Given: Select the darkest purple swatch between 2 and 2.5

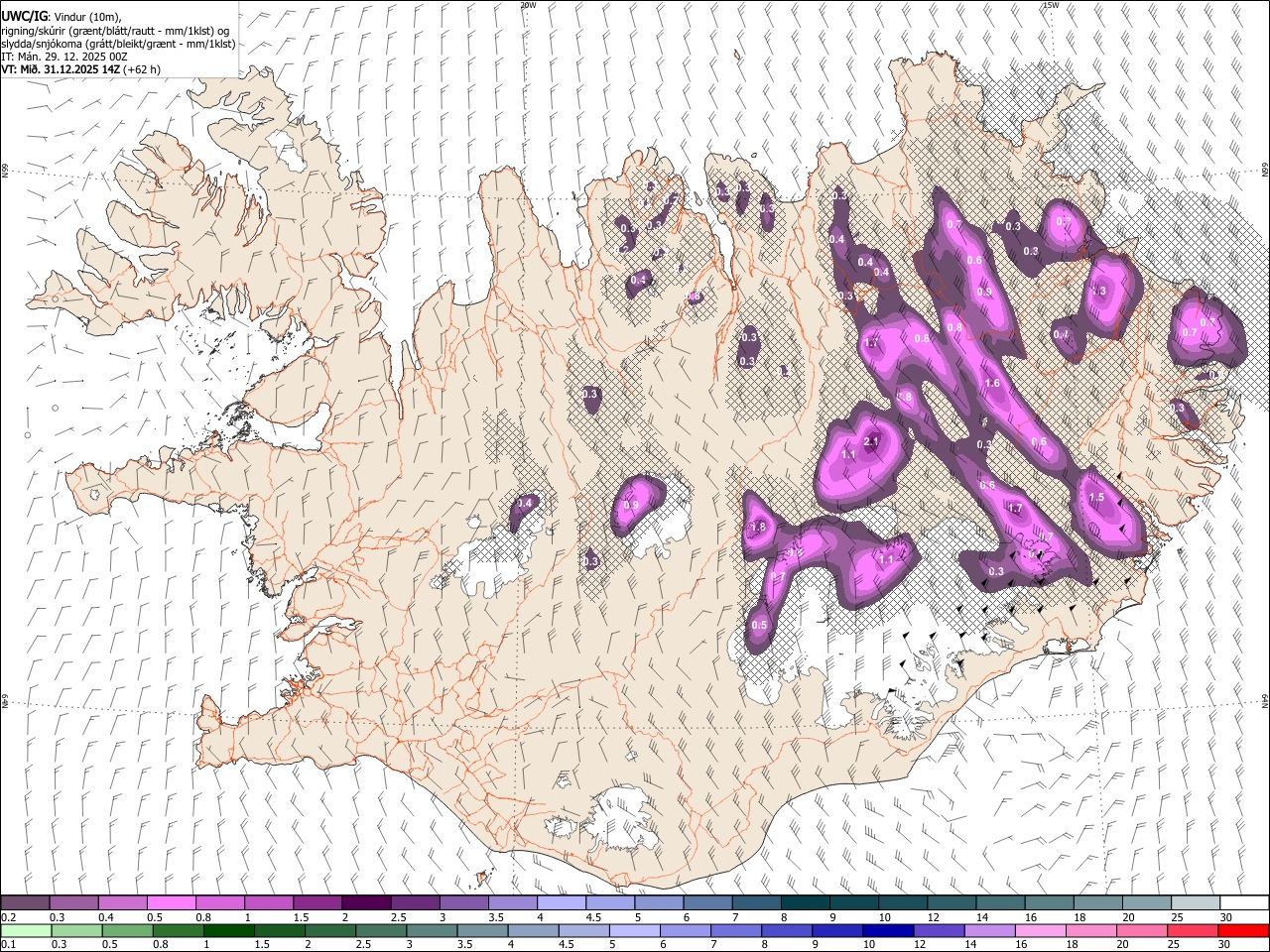Looking at the screenshot, I should [x=366, y=902].
